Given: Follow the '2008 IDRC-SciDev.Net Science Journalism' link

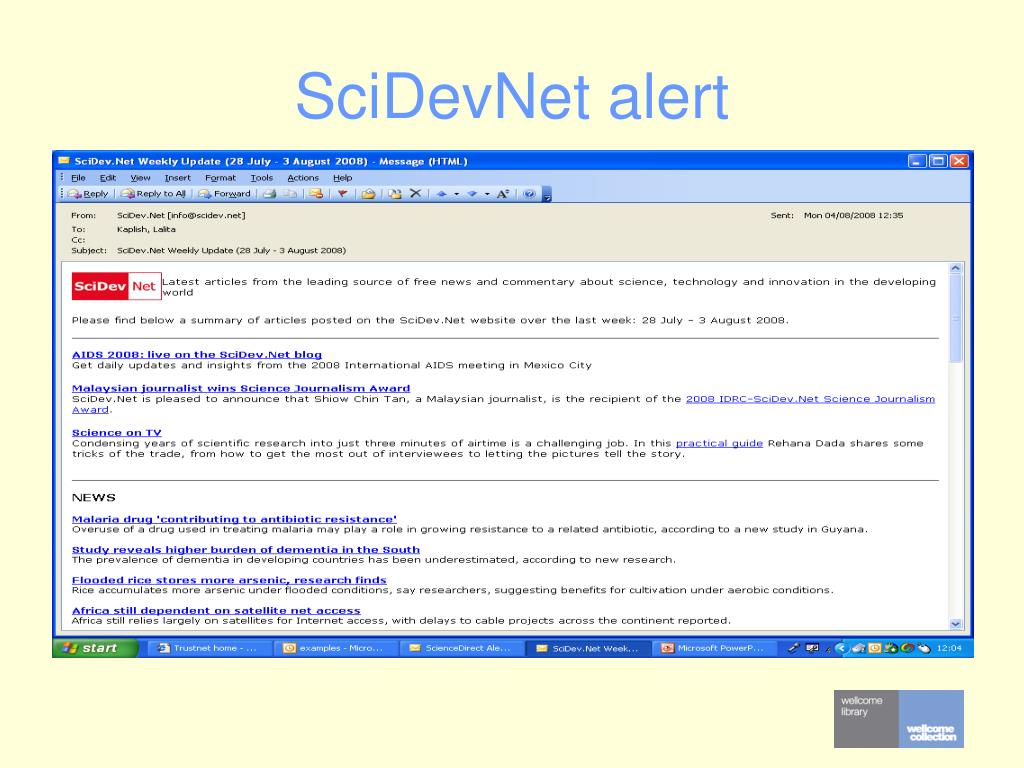Looking at the screenshot, I should [x=810, y=399].
